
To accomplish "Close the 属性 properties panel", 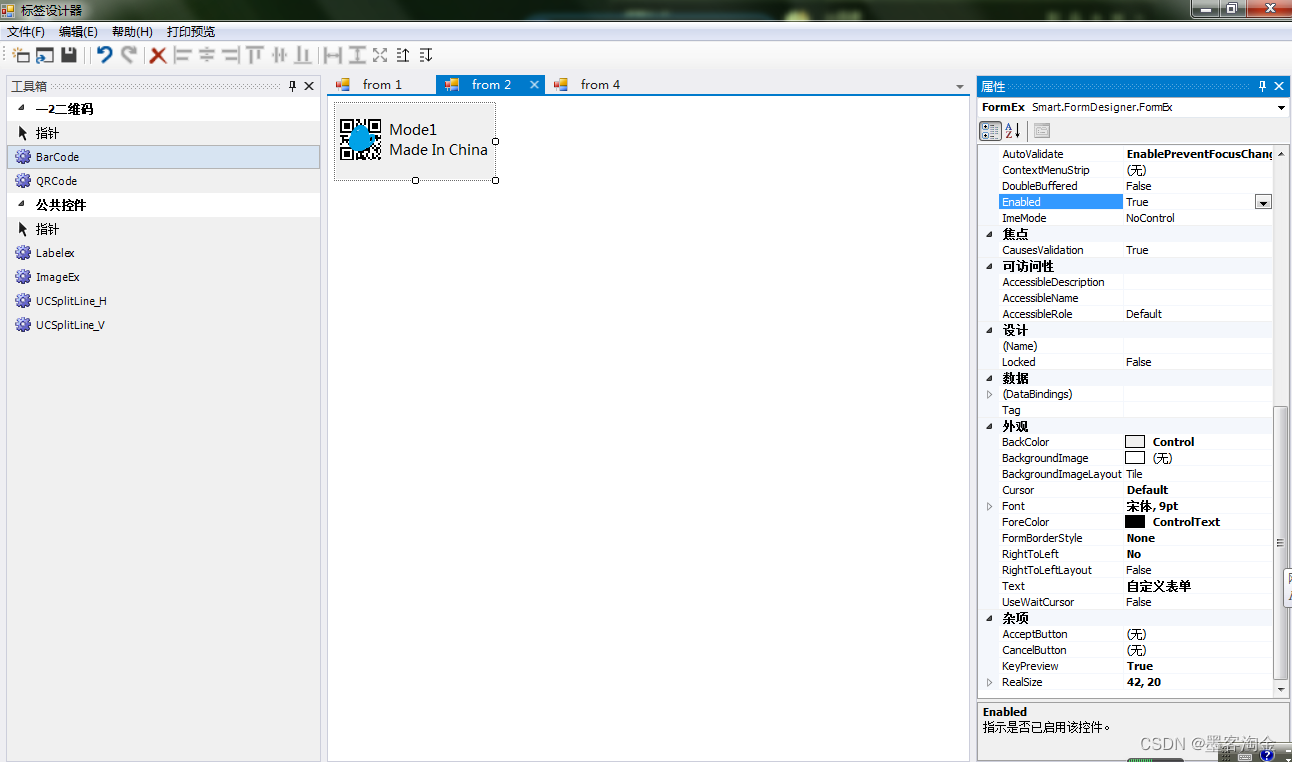I will pos(1279,86).
